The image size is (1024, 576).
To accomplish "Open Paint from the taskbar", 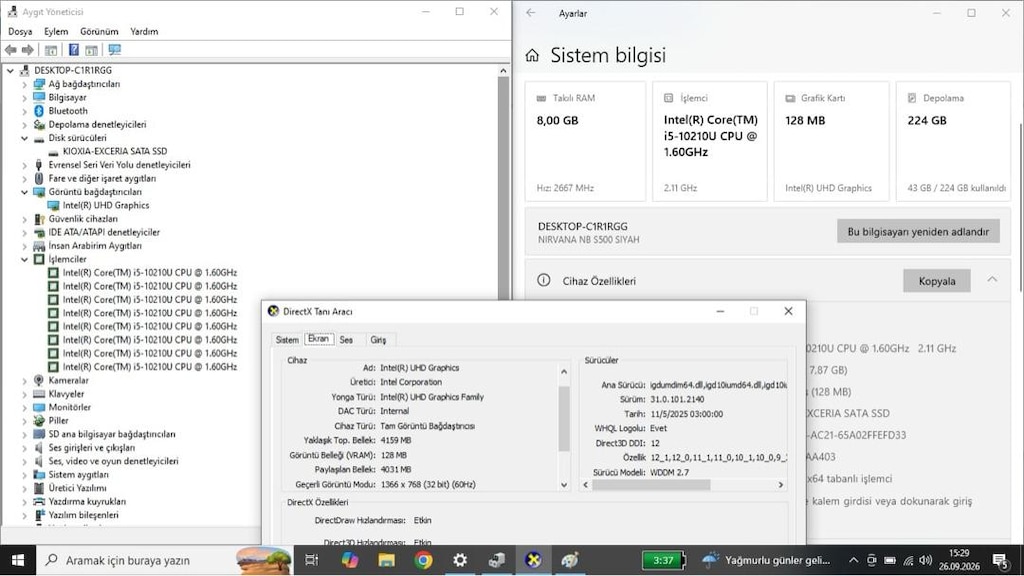I will tap(569, 560).
